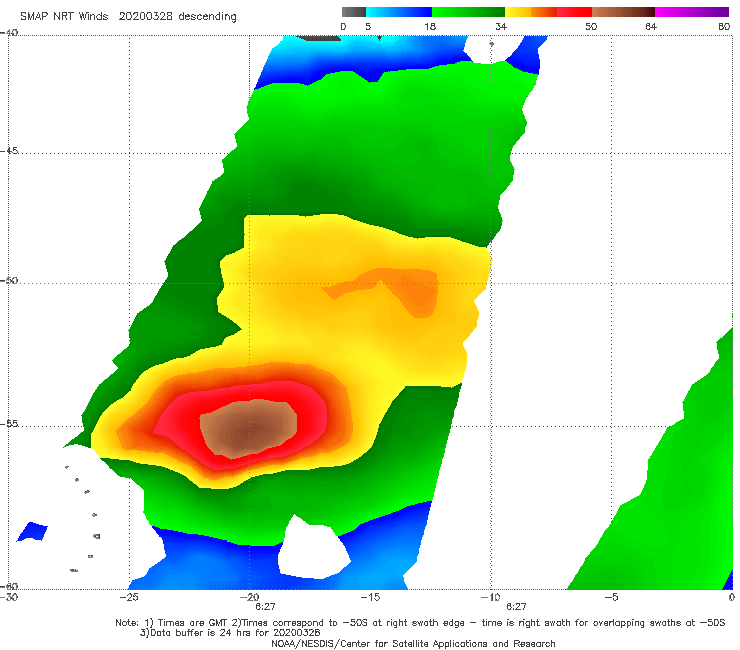Click the colorbar label 34
Viewport: 740px width, 650px height.
(501, 26)
